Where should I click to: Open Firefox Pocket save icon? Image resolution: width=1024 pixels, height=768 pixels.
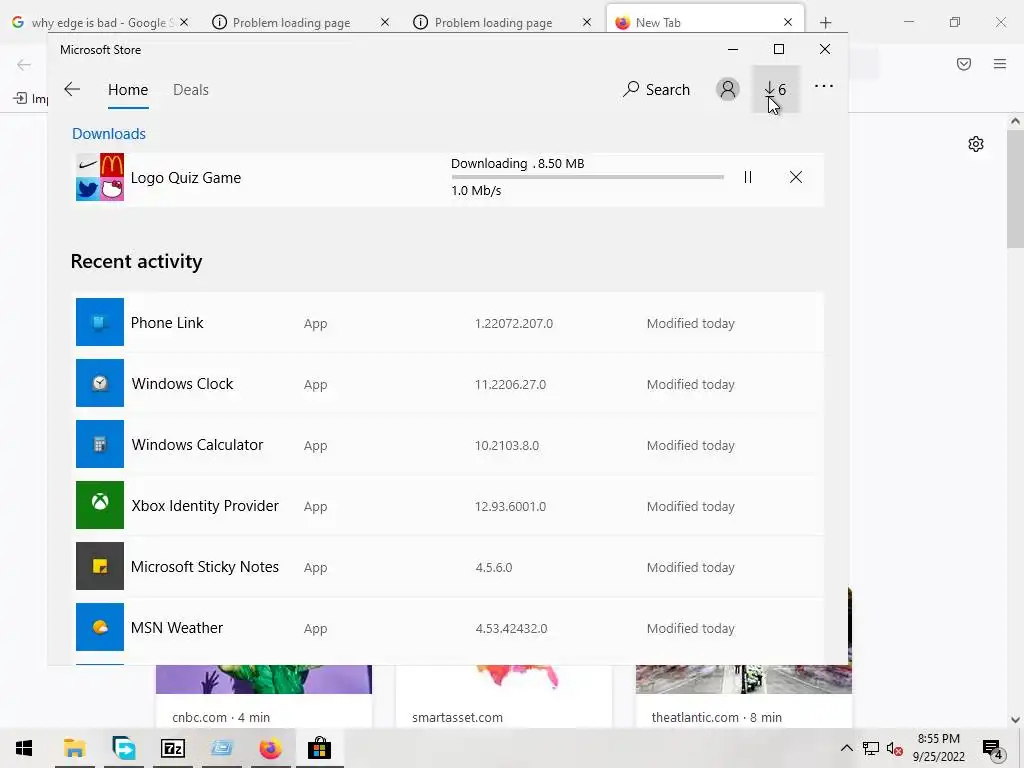pyautogui.click(x=964, y=64)
